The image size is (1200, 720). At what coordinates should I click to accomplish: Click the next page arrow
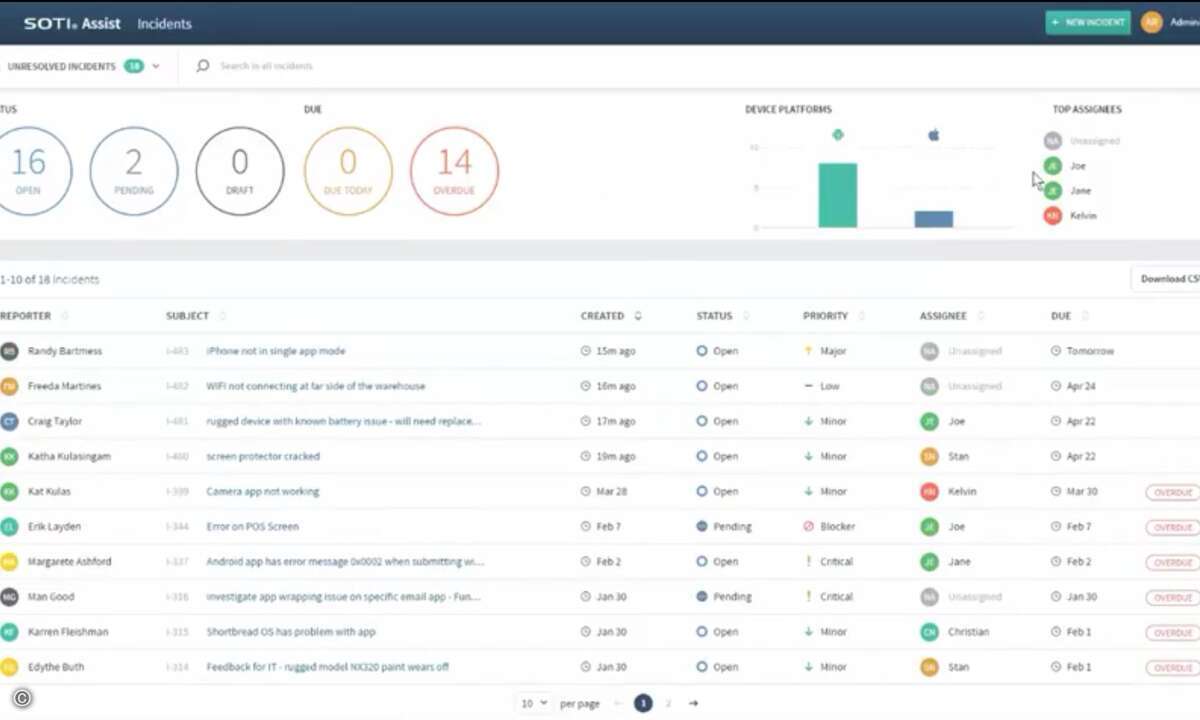point(693,703)
